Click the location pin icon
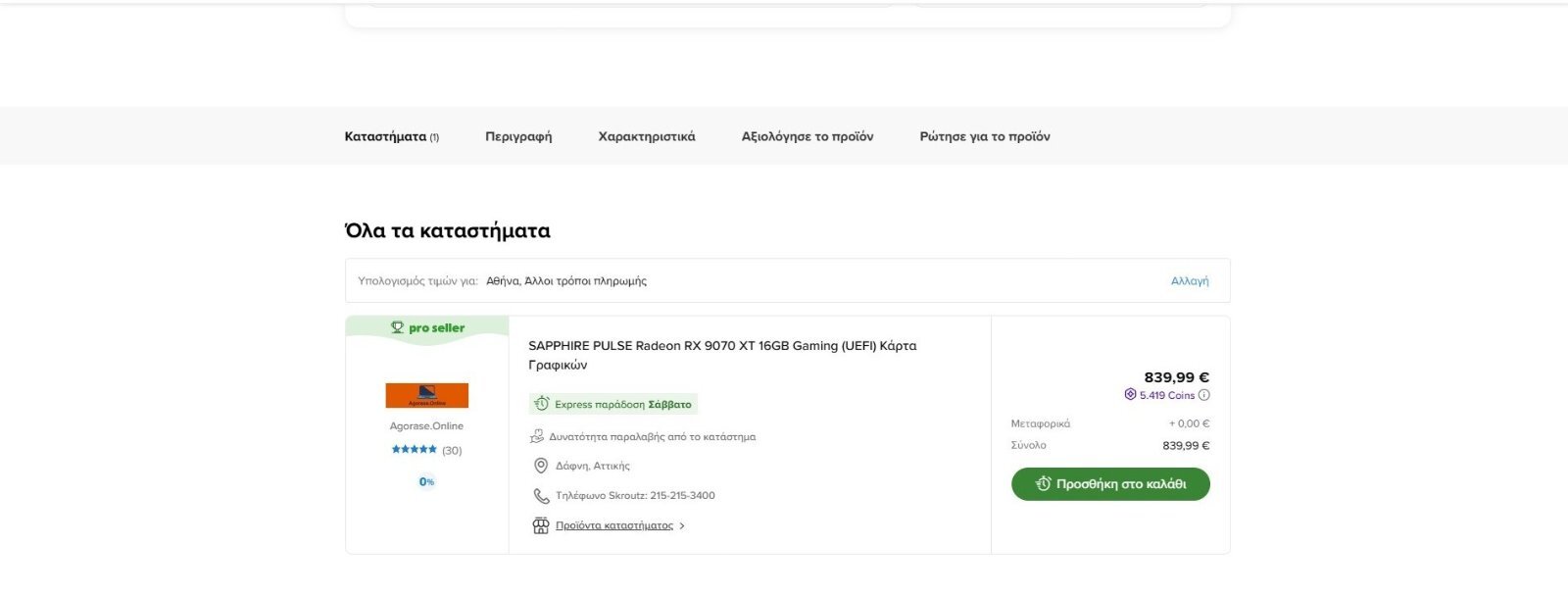1568x595 pixels. [x=540, y=466]
